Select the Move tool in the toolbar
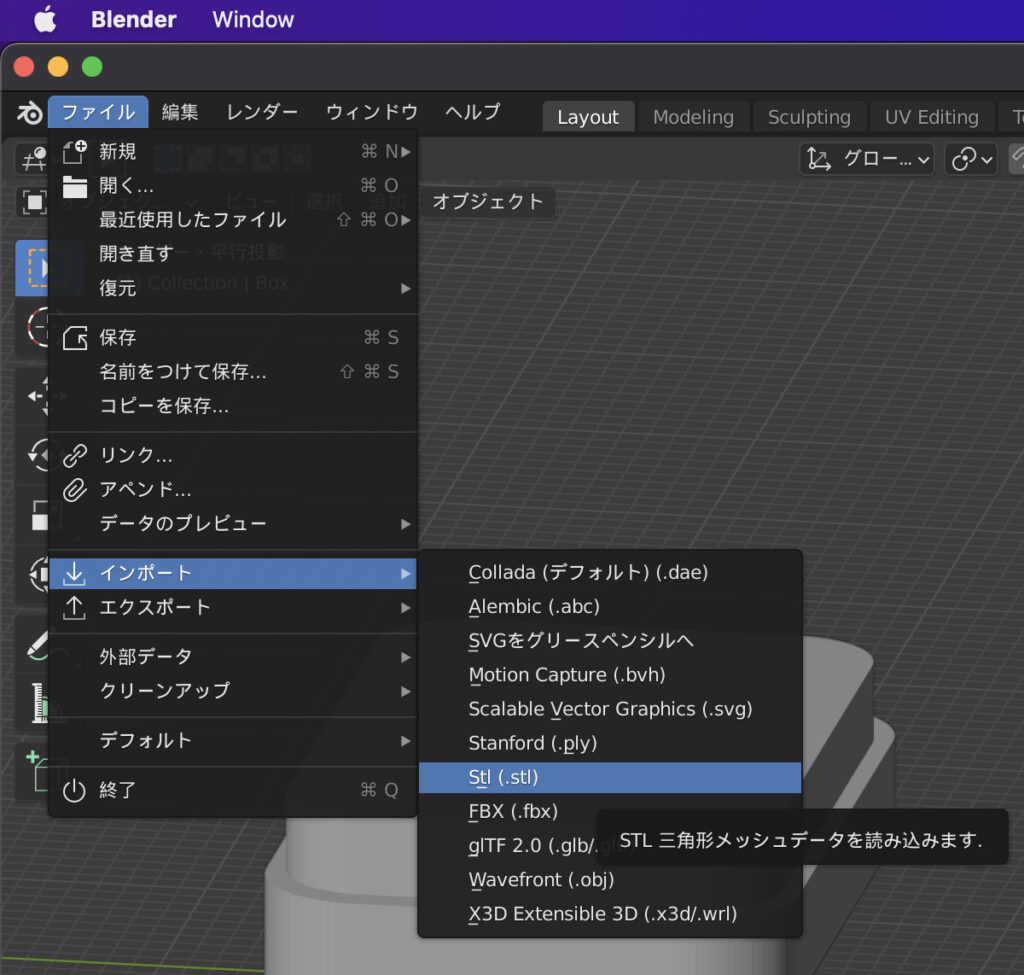This screenshot has width=1024, height=975. pos(33,395)
